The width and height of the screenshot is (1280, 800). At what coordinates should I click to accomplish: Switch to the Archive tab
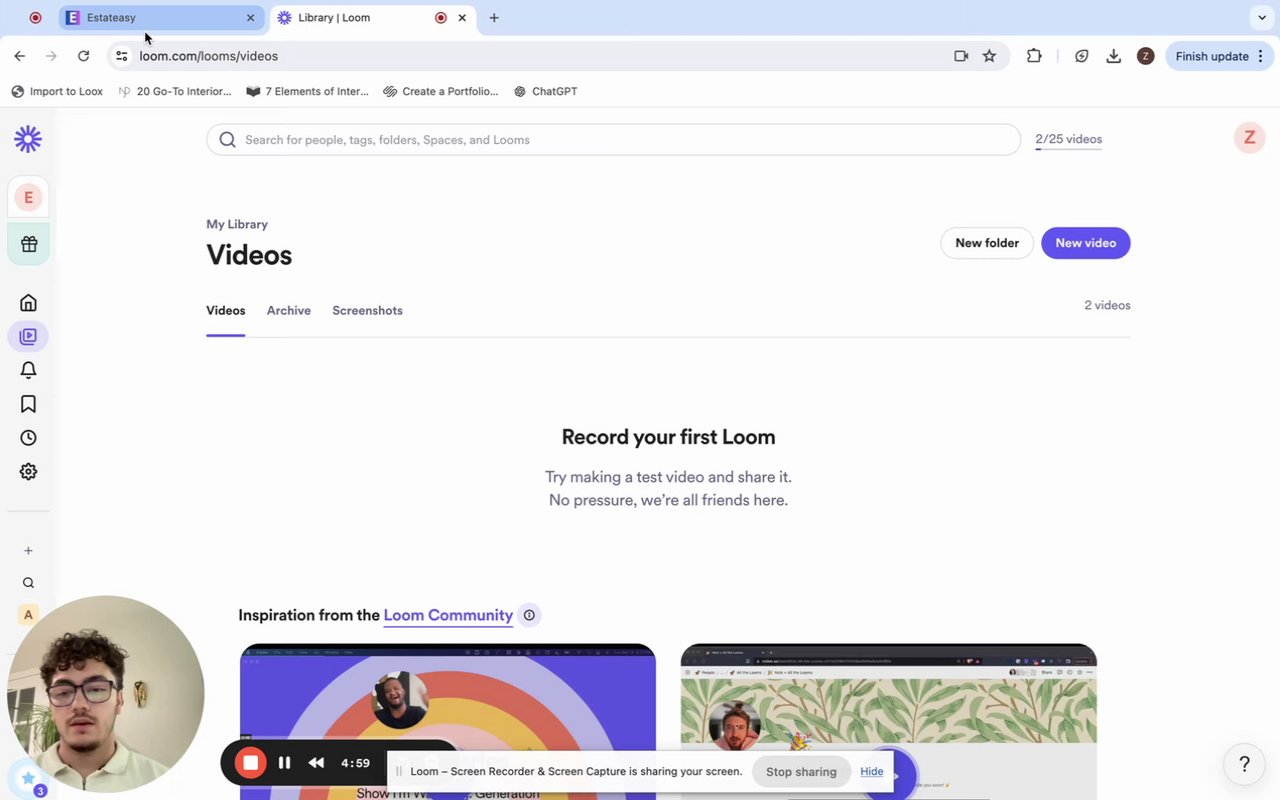288,311
